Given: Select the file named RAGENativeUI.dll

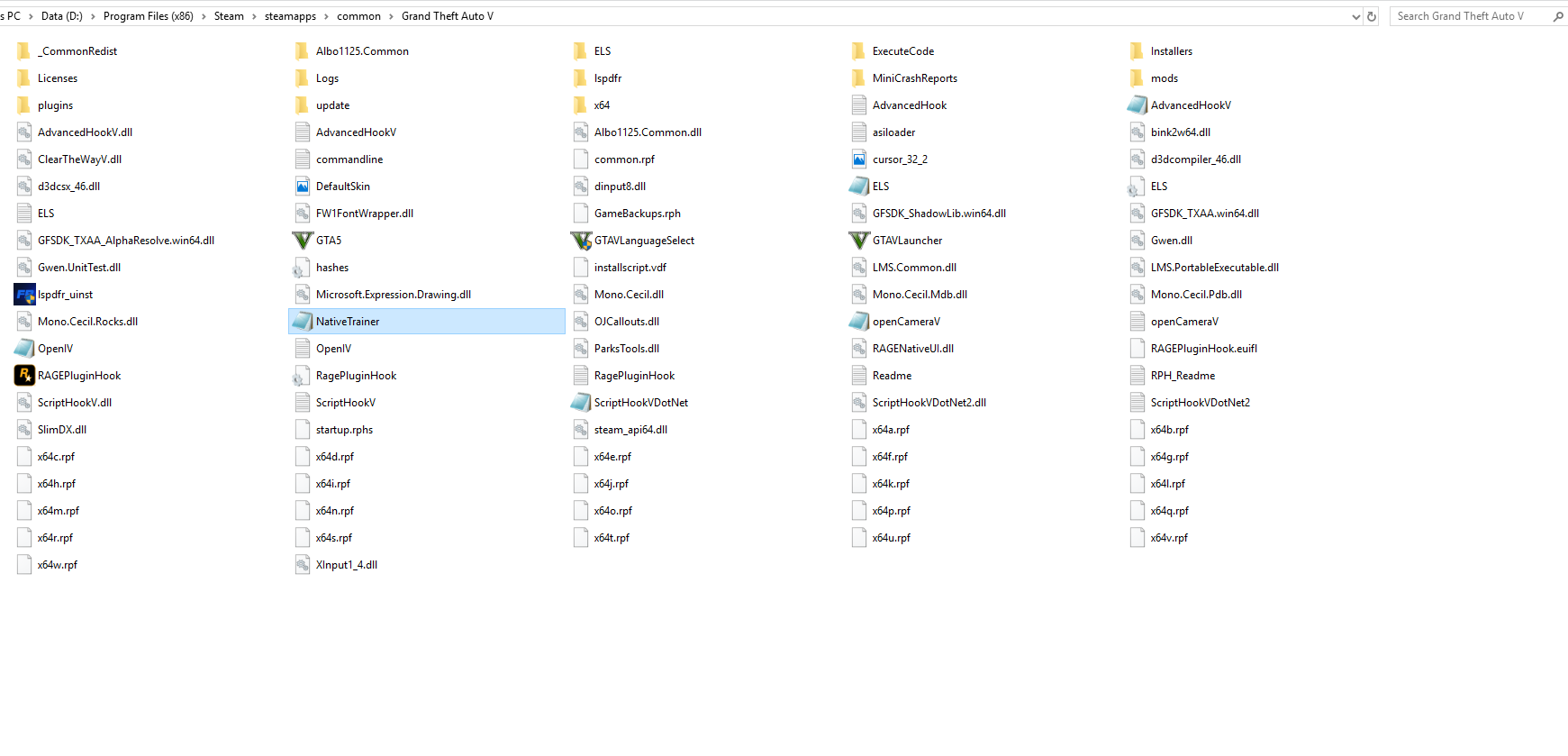Looking at the screenshot, I should tap(913, 349).
